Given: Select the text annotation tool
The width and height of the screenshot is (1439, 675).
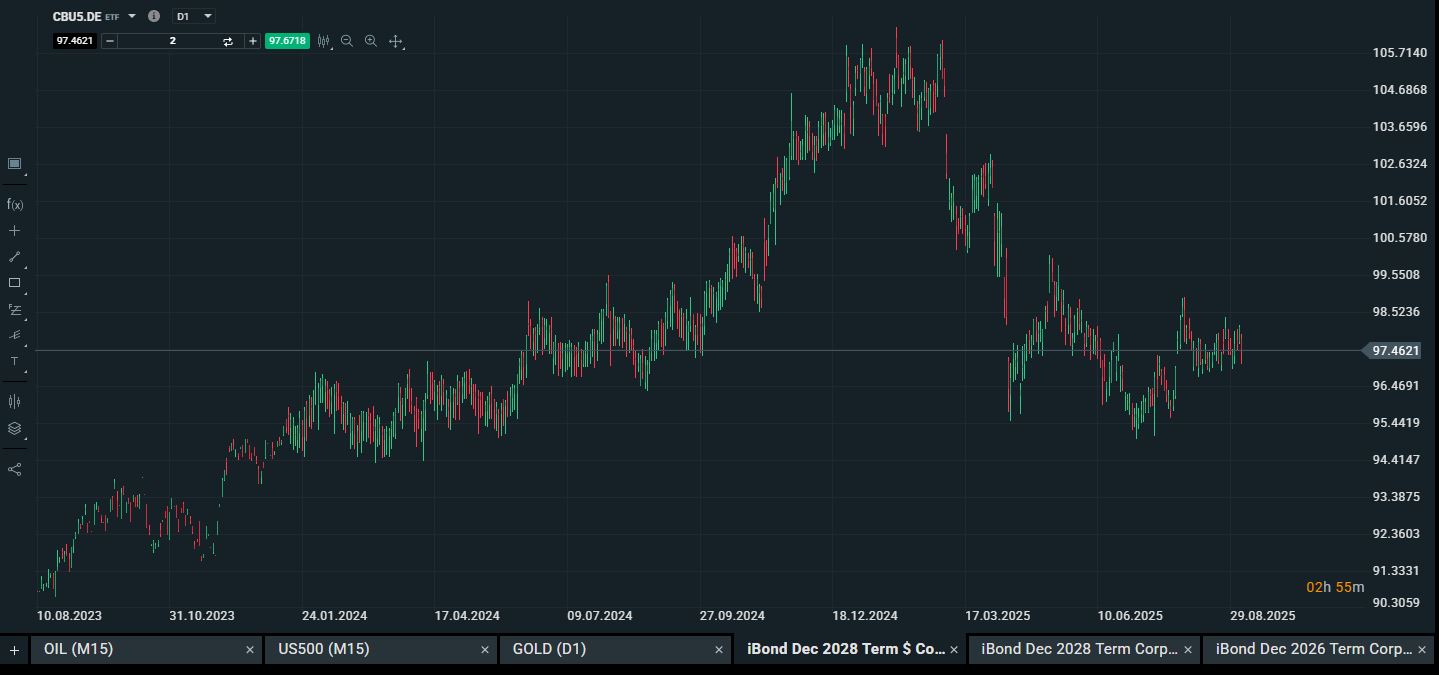Looking at the screenshot, I should 15,361.
